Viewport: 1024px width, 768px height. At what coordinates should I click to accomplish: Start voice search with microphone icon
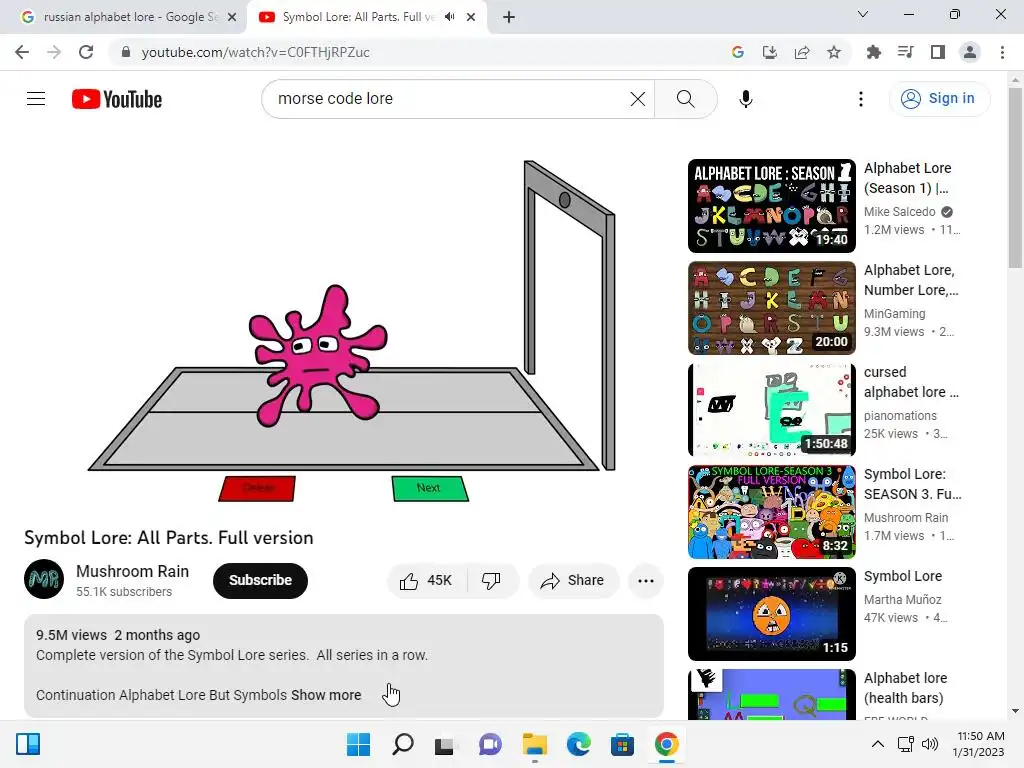[x=746, y=99]
